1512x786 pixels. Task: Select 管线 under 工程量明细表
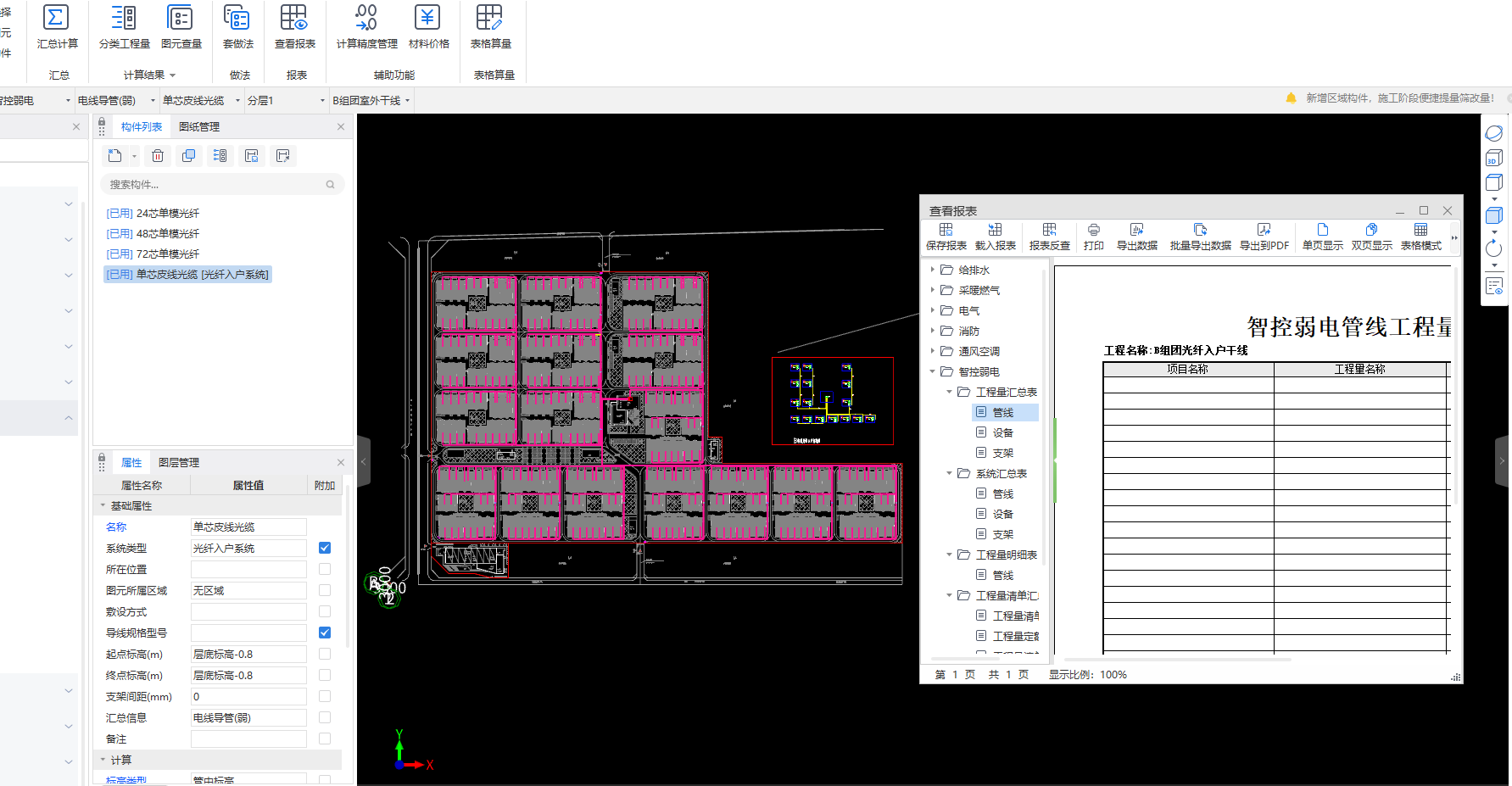[x=1003, y=575]
